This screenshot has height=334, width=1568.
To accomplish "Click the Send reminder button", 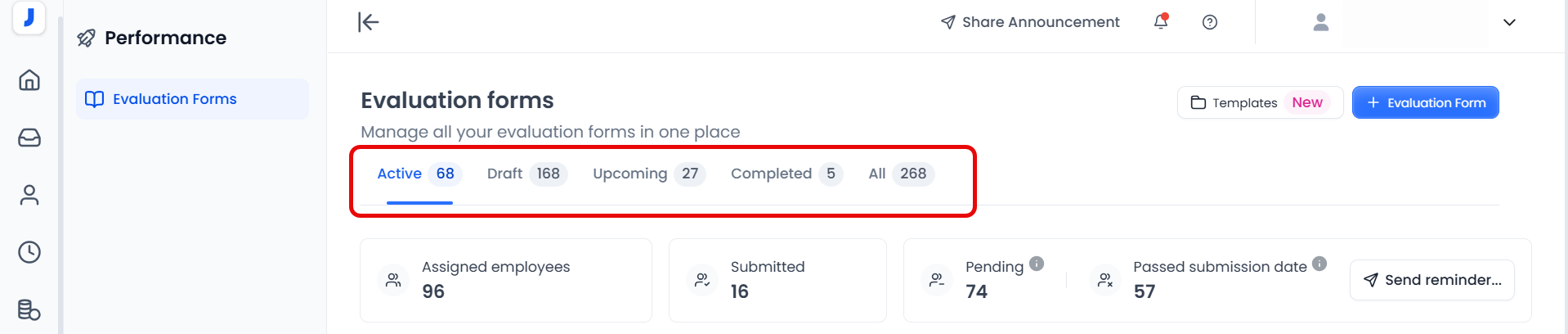I will pyautogui.click(x=1431, y=280).
